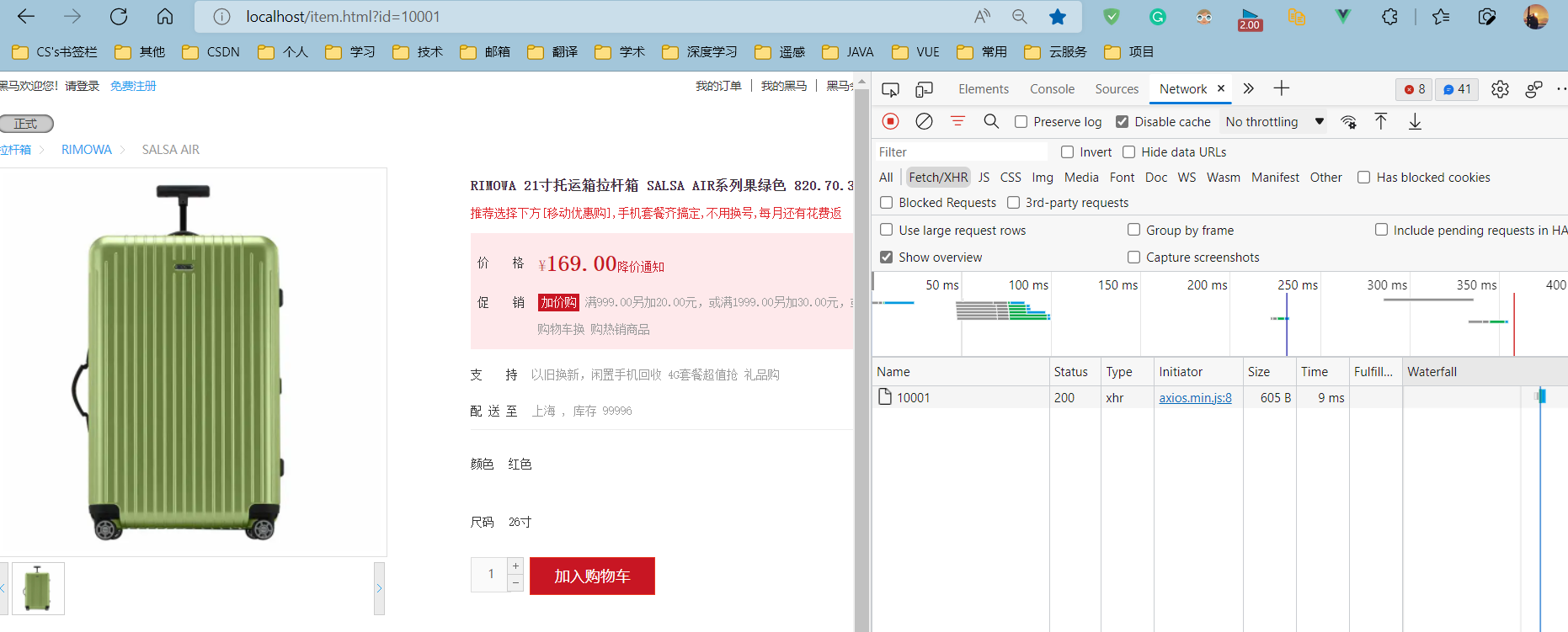Enable Blocked Requests checkbox

click(886, 203)
